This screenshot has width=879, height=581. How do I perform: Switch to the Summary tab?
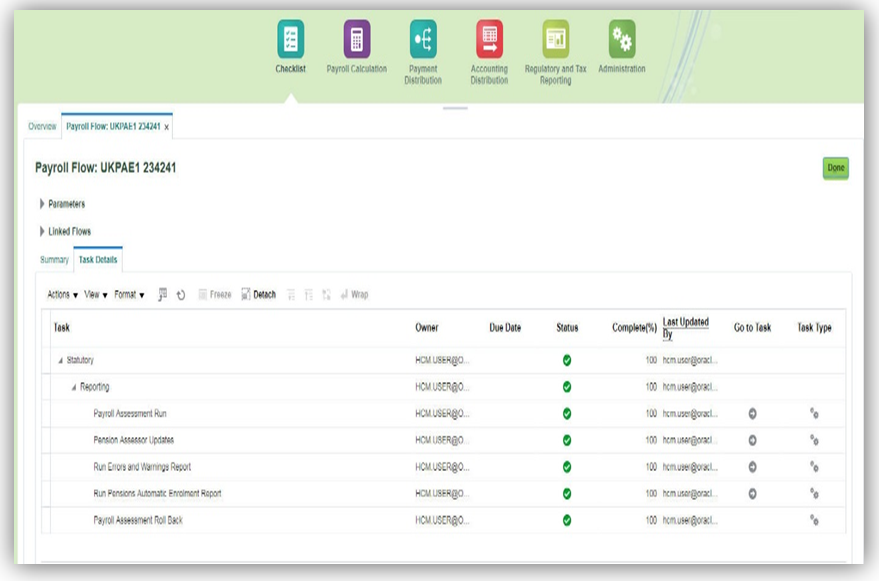point(54,260)
